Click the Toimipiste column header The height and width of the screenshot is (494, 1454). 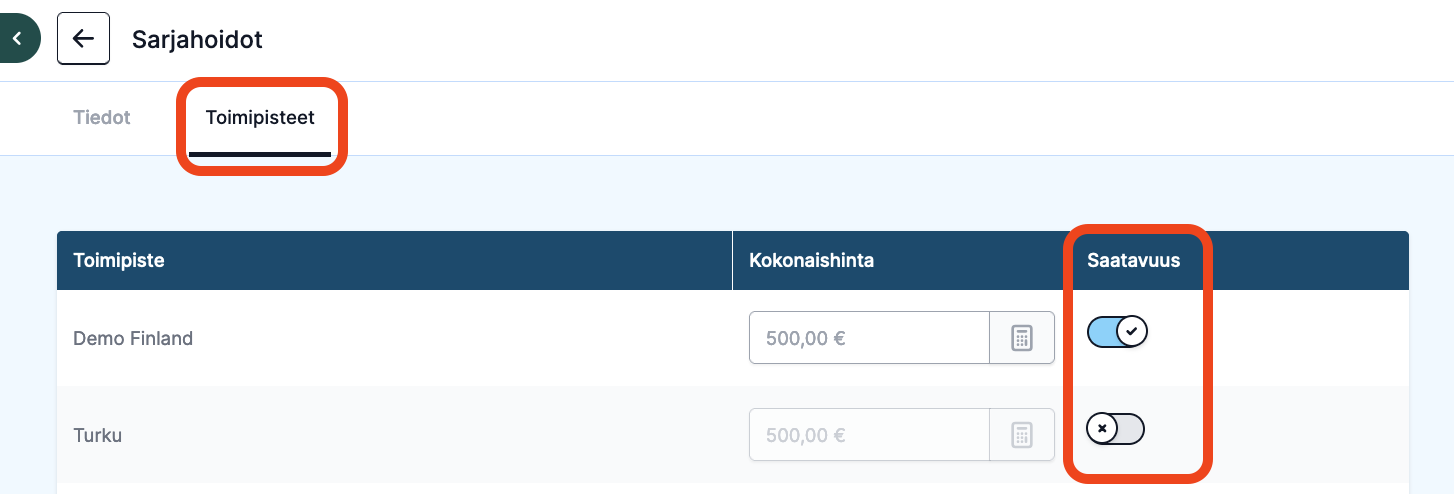(119, 261)
